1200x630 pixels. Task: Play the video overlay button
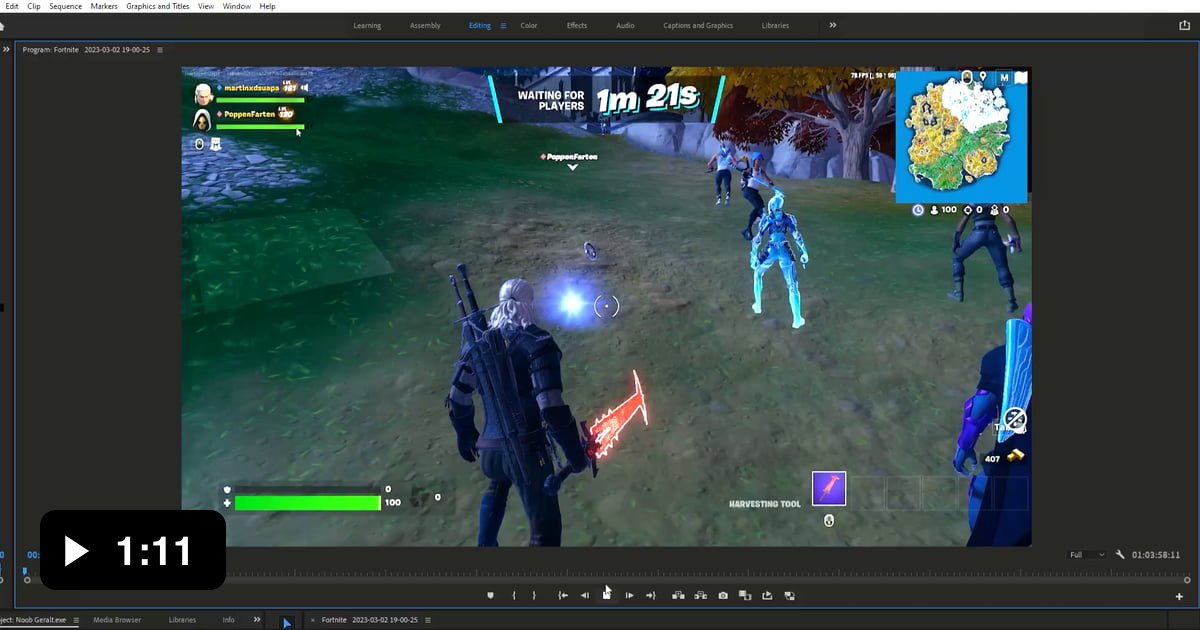click(132, 550)
